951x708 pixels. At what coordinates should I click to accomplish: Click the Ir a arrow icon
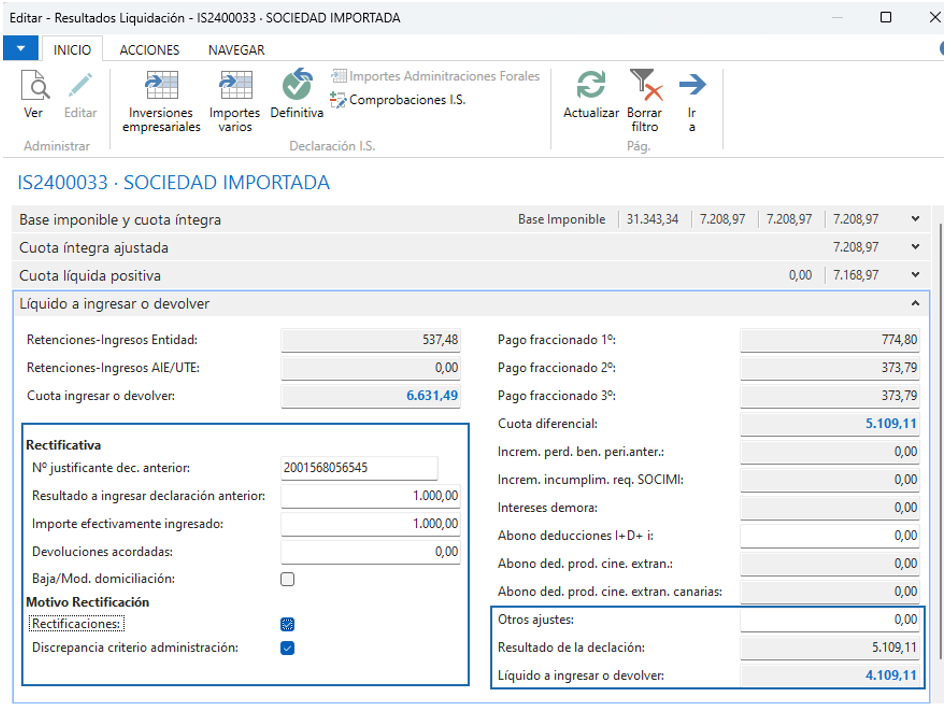[693, 84]
